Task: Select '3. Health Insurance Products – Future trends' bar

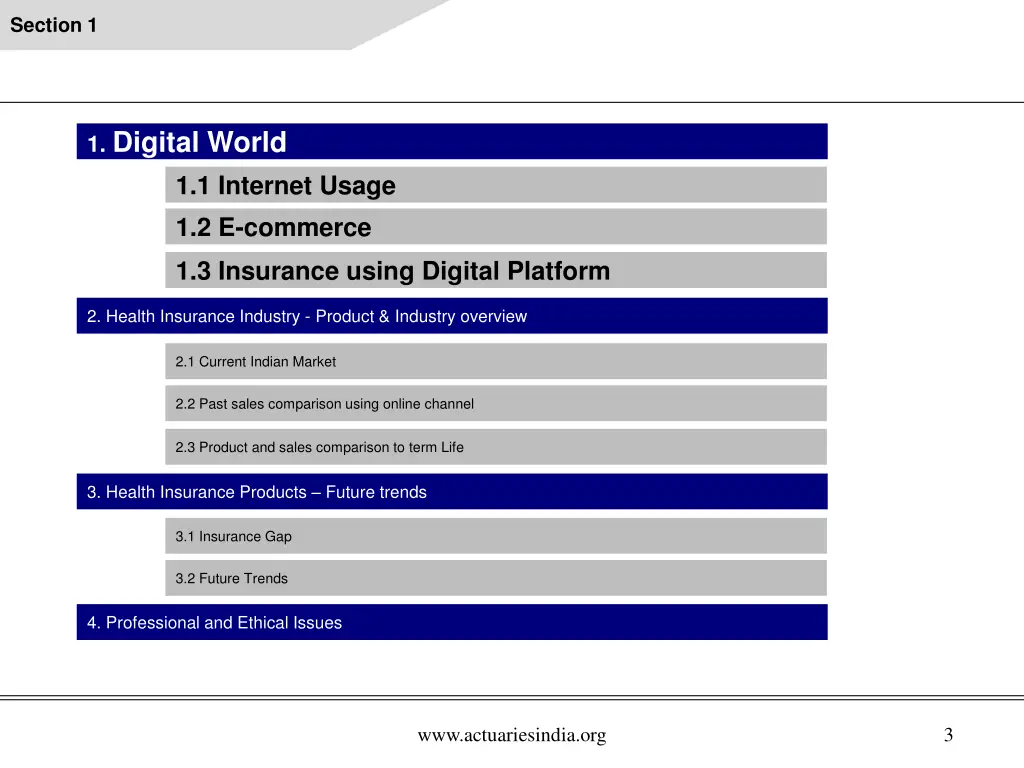Action: (452, 492)
